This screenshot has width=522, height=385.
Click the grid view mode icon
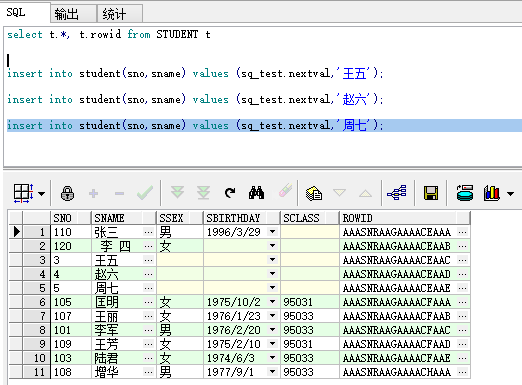point(23,193)
